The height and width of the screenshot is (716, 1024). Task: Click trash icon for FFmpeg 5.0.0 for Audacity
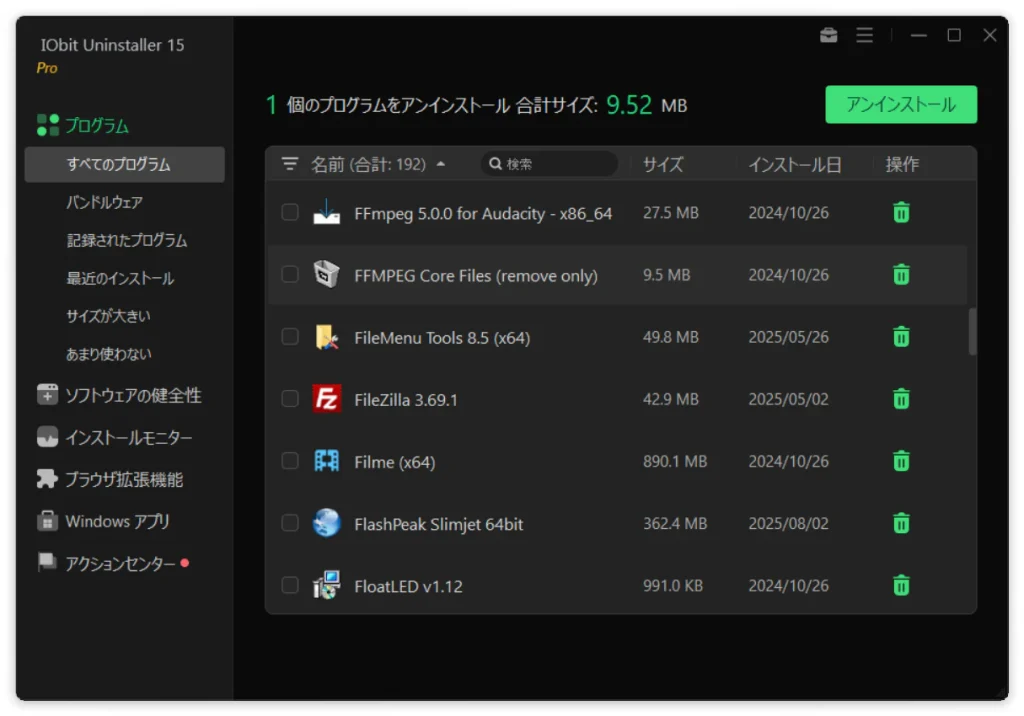[x=901, y=212]
